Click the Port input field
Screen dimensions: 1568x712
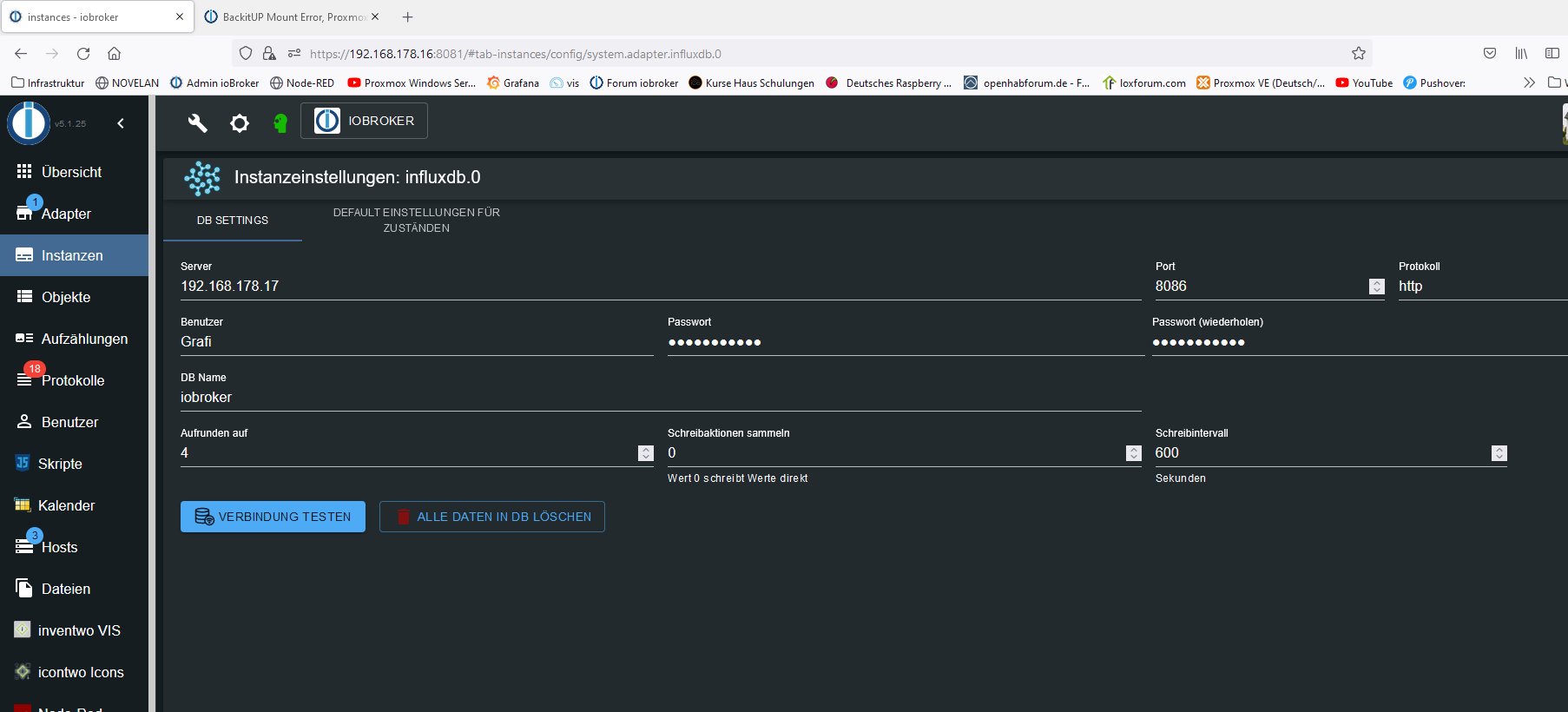click(x=1261, y=287)
